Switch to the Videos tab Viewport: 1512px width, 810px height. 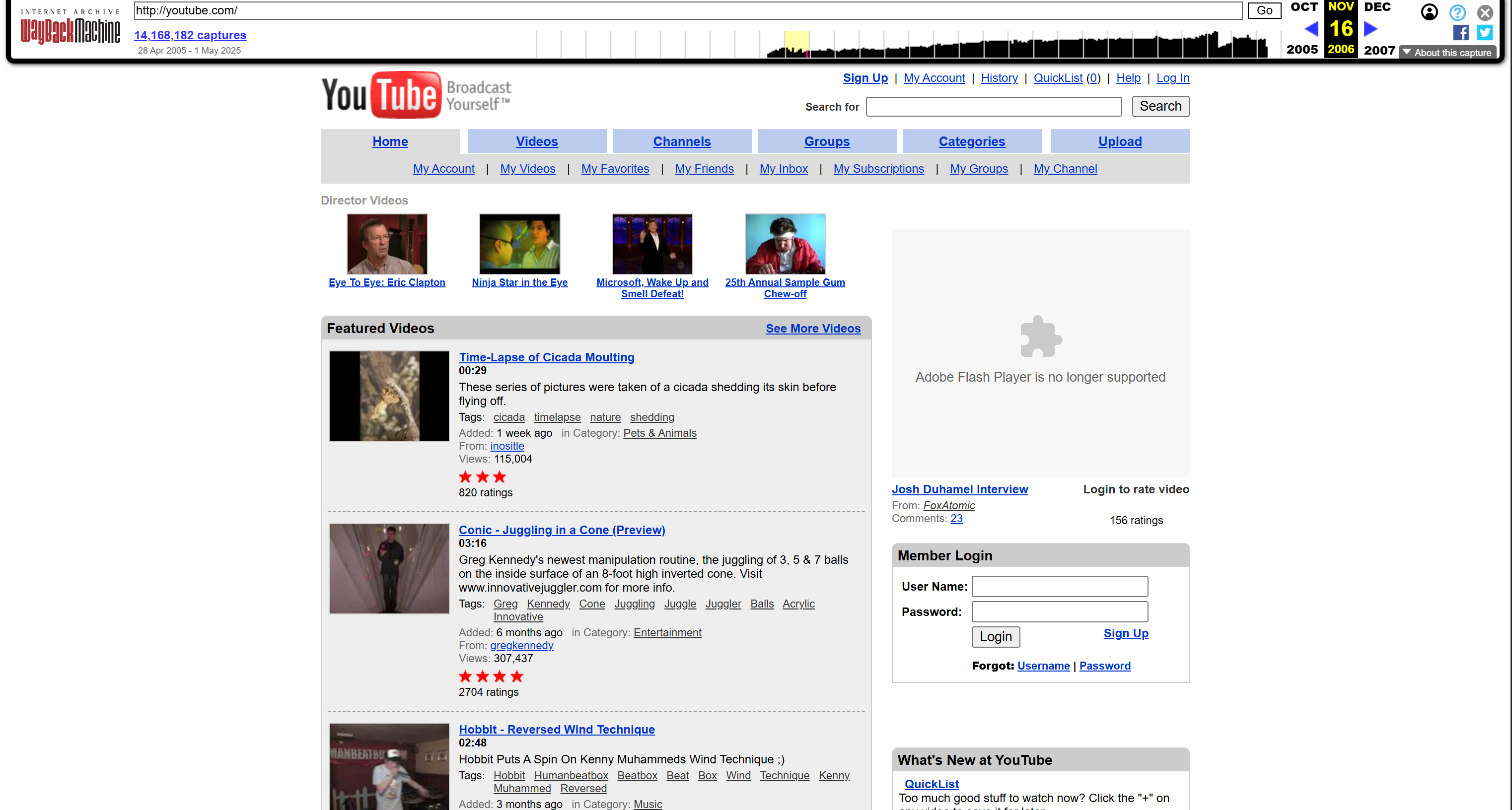pos(536,141)
